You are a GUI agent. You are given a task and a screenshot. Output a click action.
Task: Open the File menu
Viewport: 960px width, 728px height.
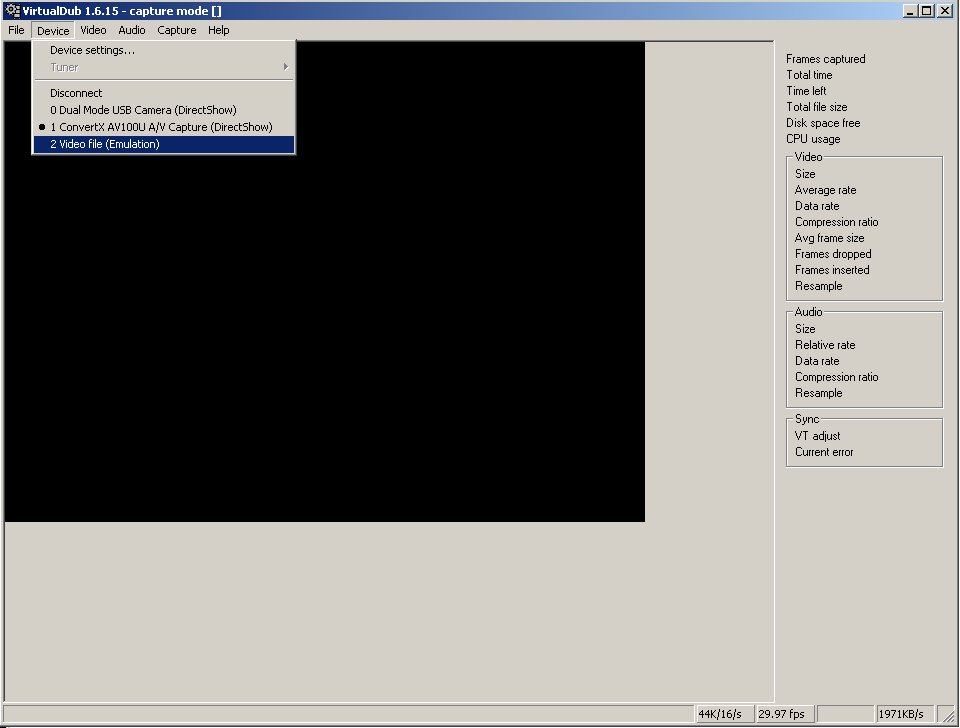coord(16,30)
